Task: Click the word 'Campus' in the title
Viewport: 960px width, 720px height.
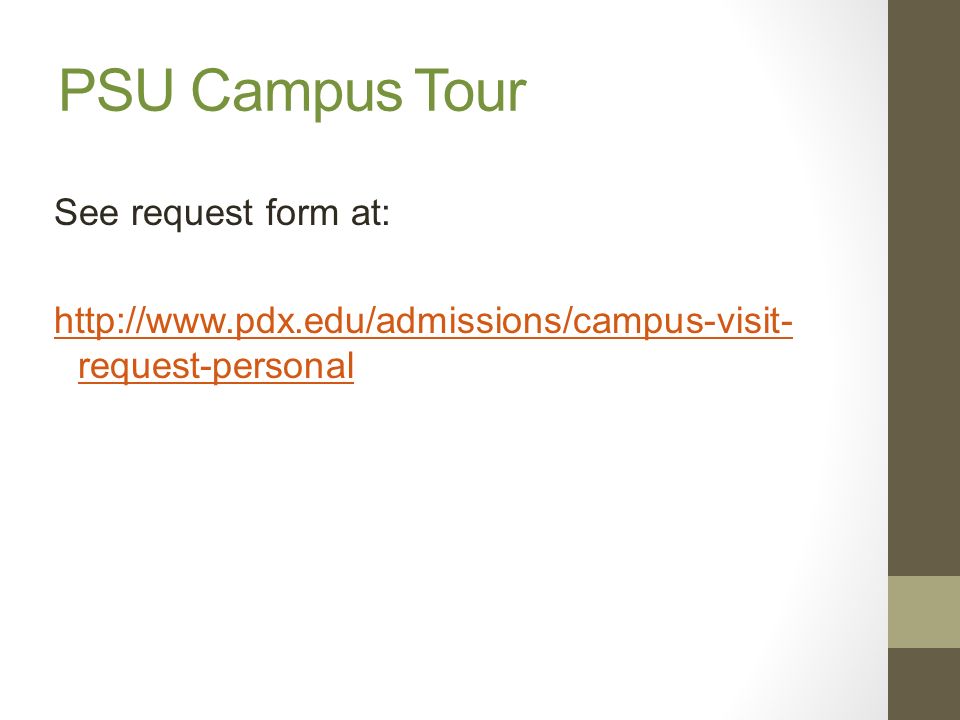Action: [x=296, y=92]
